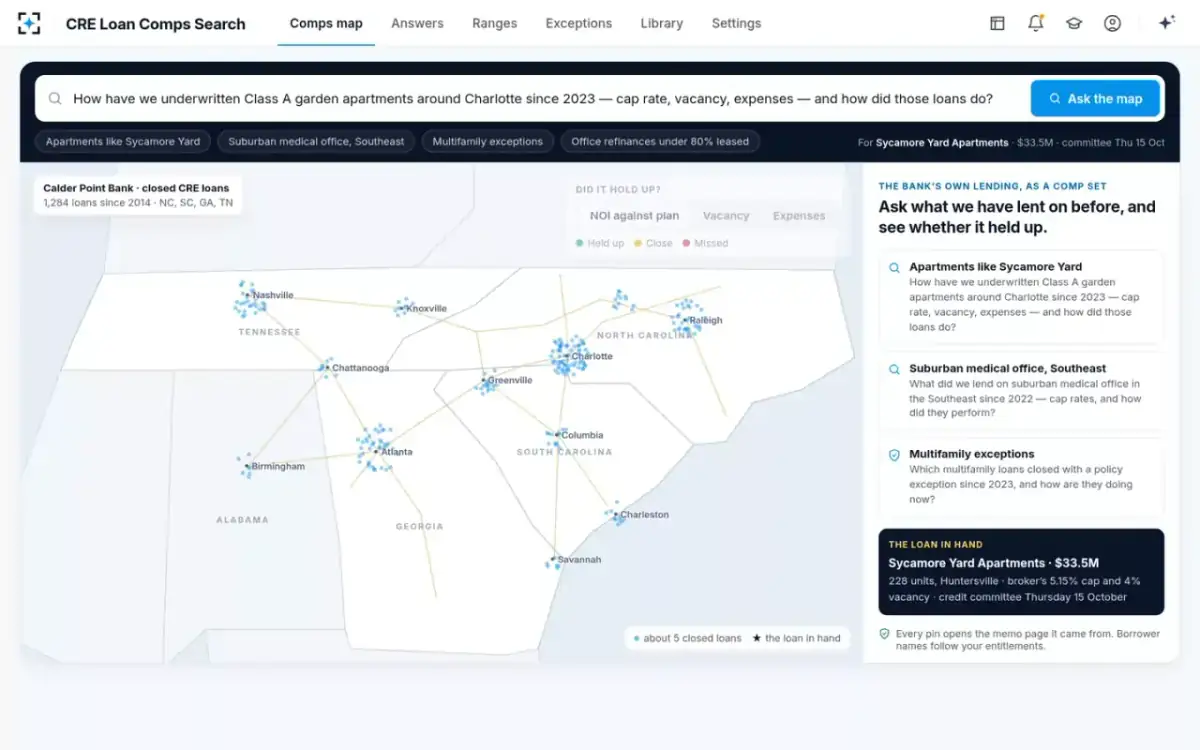This screenshot has width=1200, height=750.
Task: Click the Knoxville pin cluster
Action: tap(403, 307)
